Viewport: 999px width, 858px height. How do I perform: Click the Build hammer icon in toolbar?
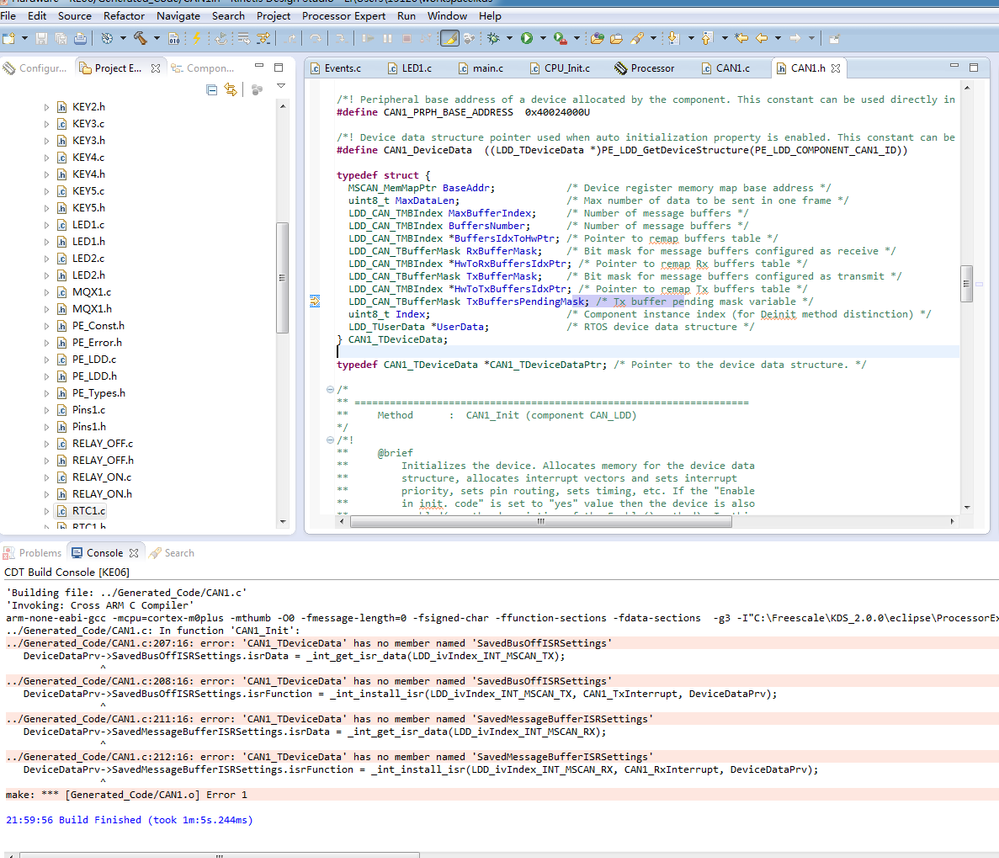coord(140,38)
